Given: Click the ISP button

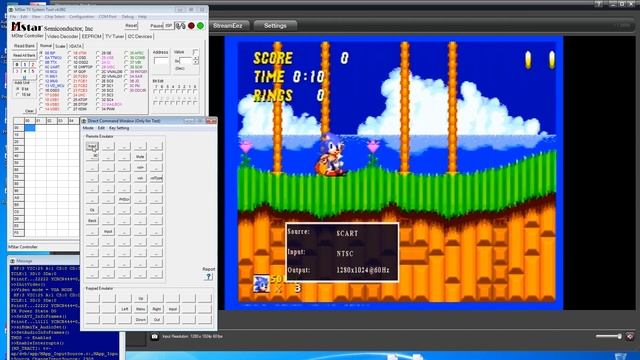Looking at the screenshot, I should click(169, 26).
